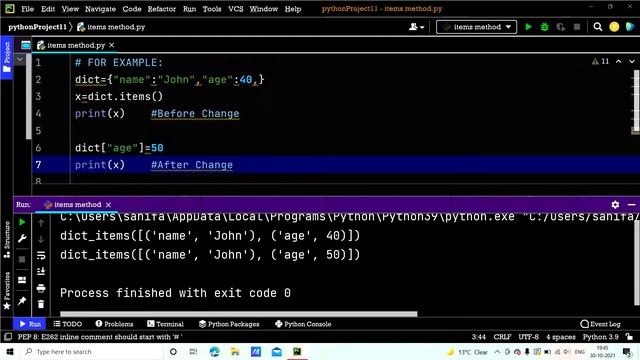Pin the run tab with pin icon
This screenshot has width=640, height=360.
22,301
